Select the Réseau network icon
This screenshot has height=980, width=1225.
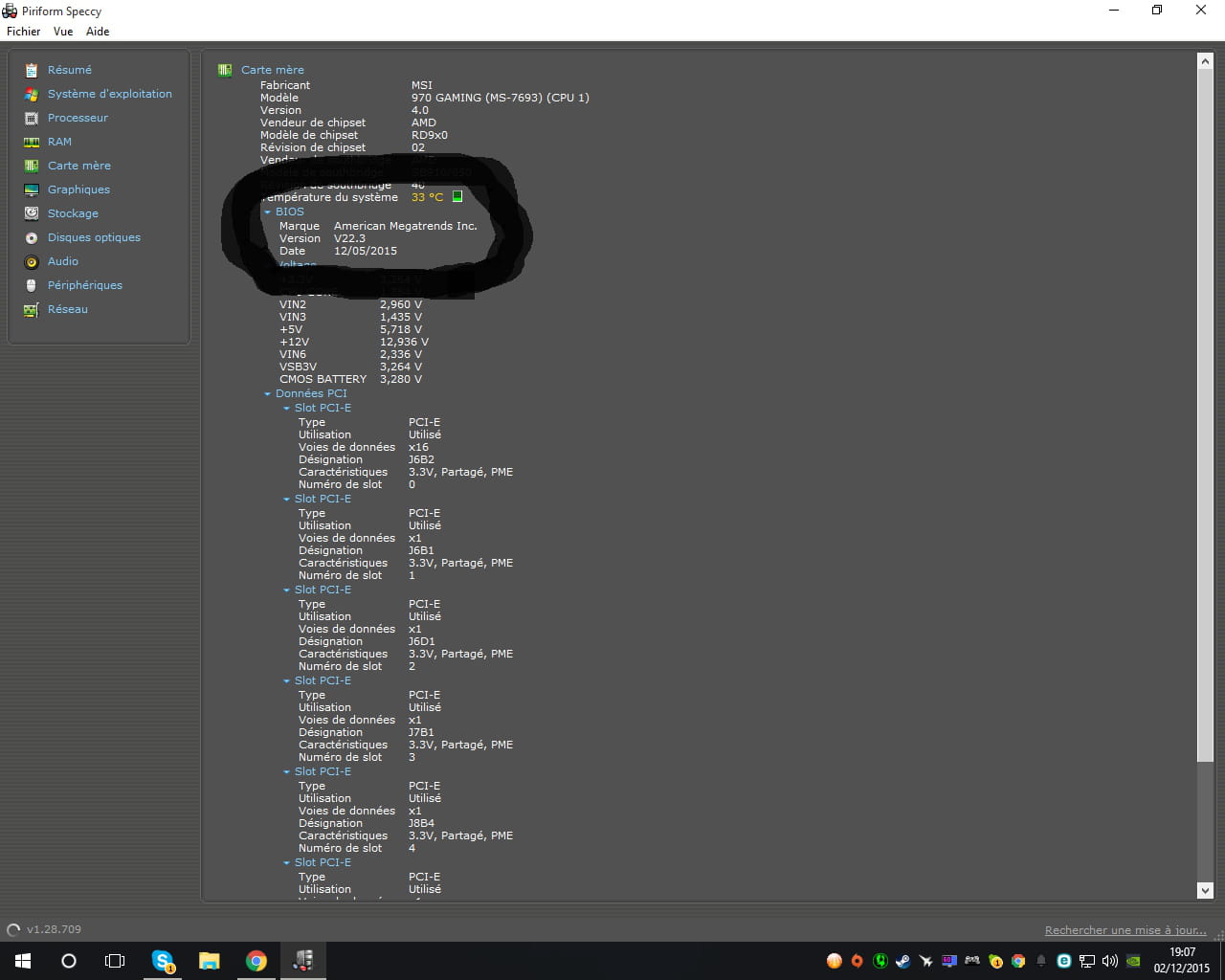click(32, 309)
